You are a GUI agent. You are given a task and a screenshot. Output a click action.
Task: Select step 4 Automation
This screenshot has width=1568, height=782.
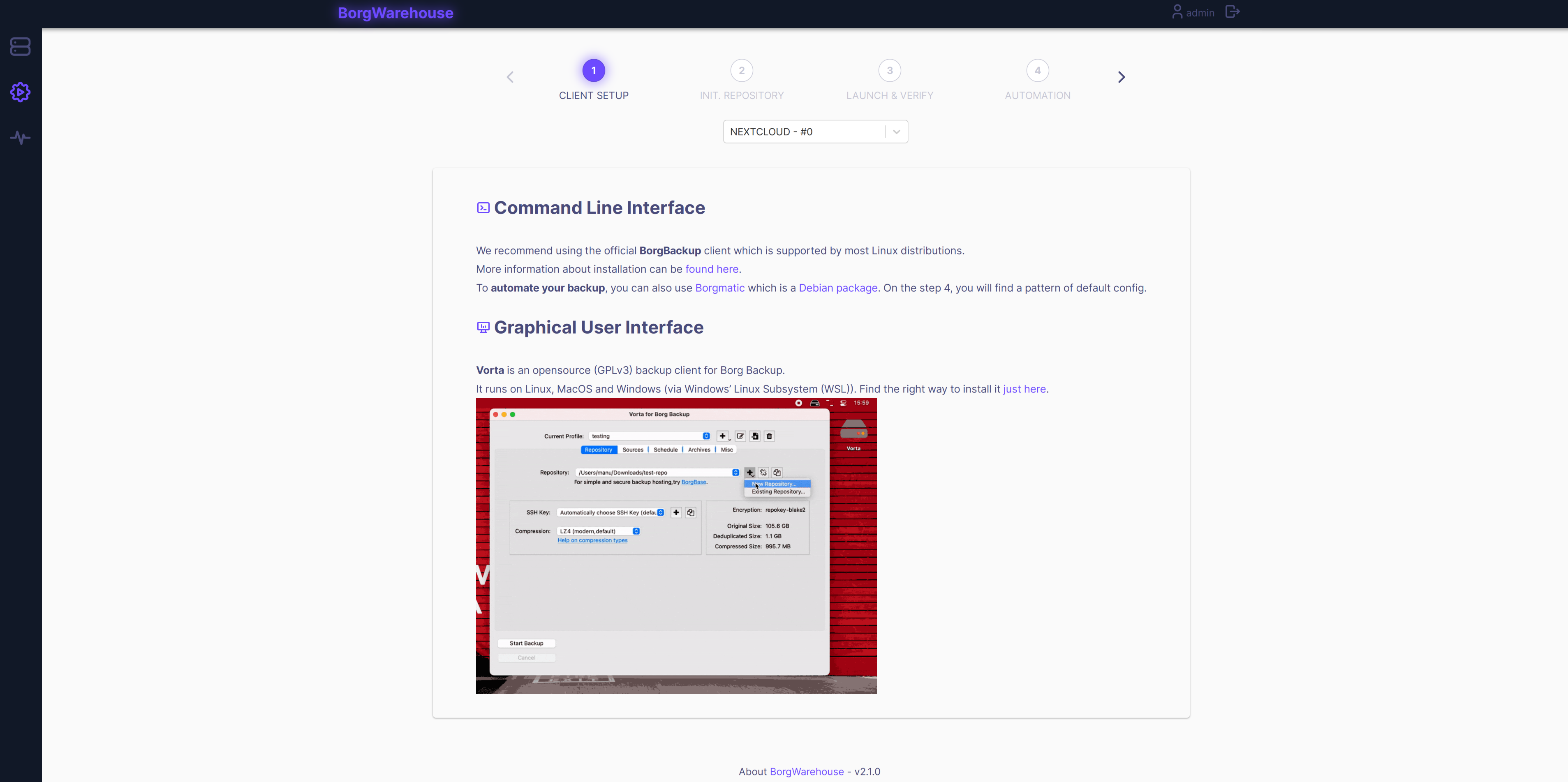point(1037,80)
